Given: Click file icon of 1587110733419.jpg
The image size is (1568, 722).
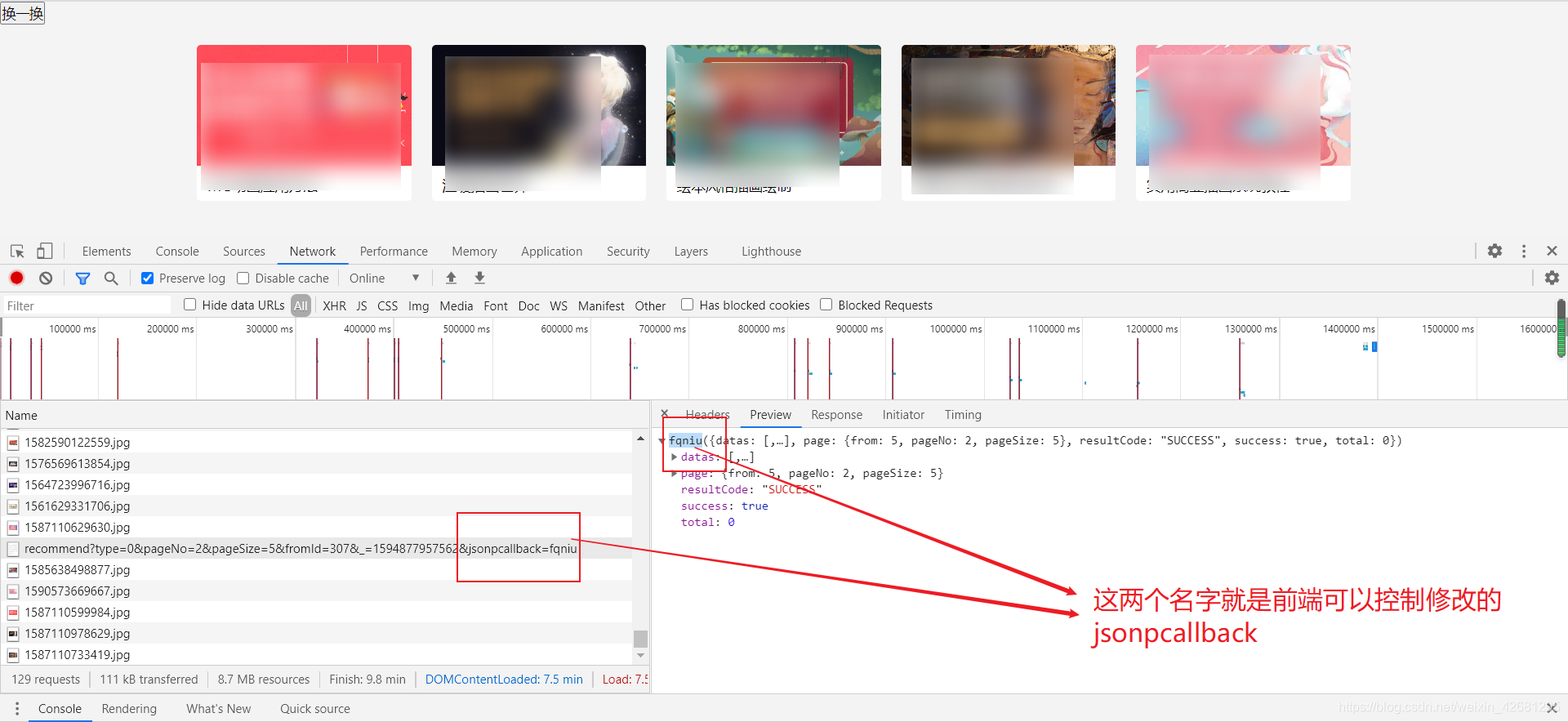Looking at the screenshot, I should pyautogui.click(x=13, y=655).
